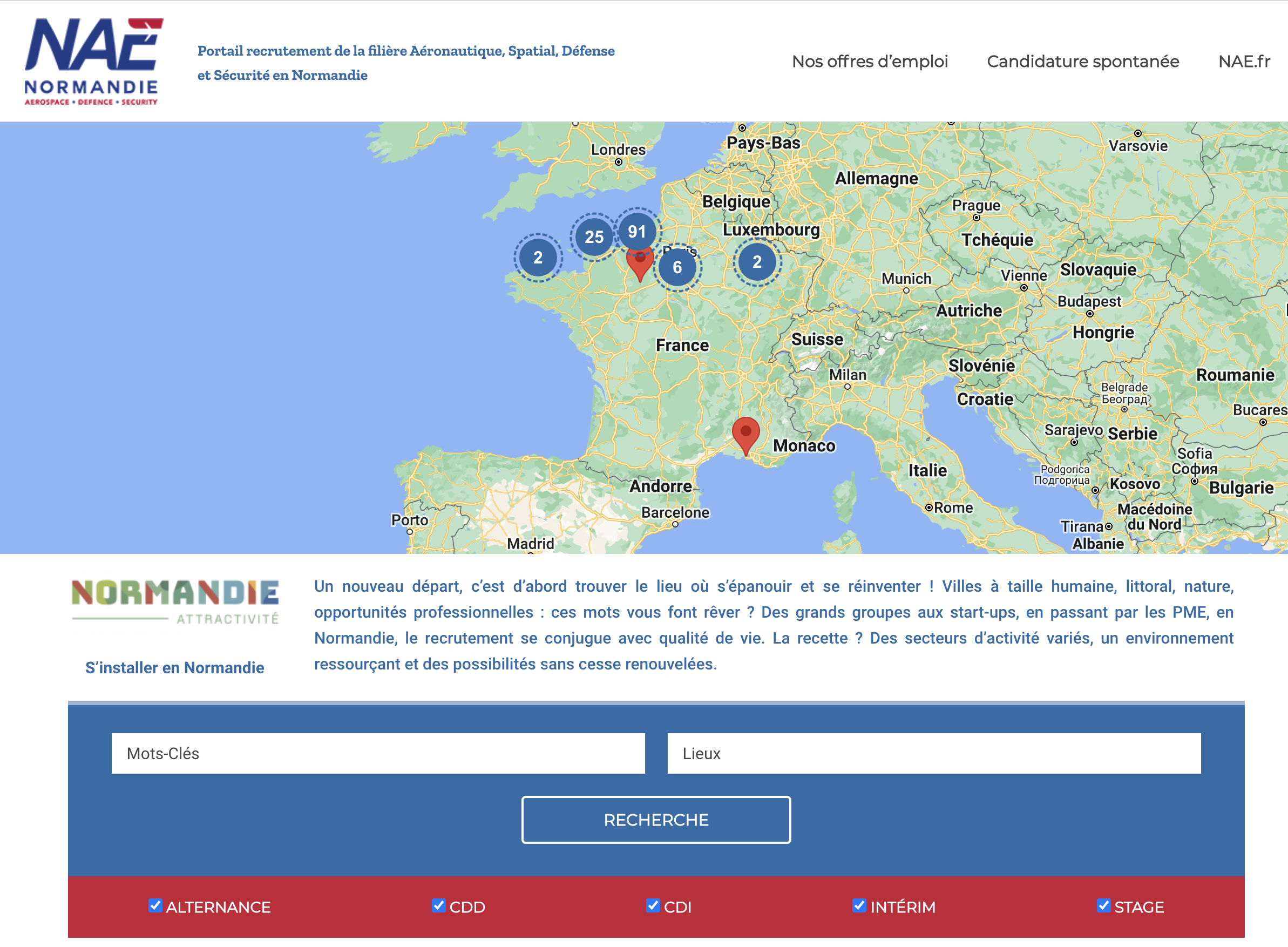
Task: Uncheck the CDI checkbox
Action: tap(652, 905)
